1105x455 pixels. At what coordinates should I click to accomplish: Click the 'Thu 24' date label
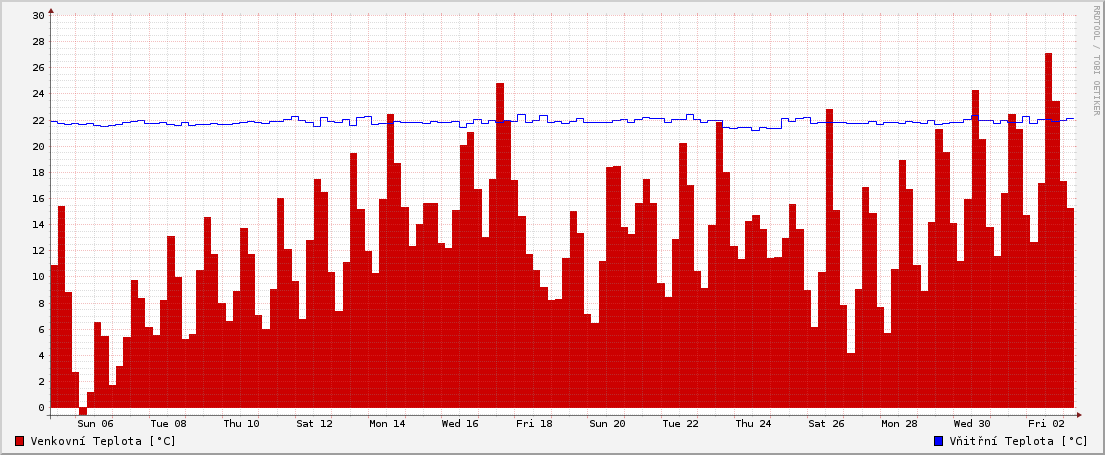coord(753,424)
